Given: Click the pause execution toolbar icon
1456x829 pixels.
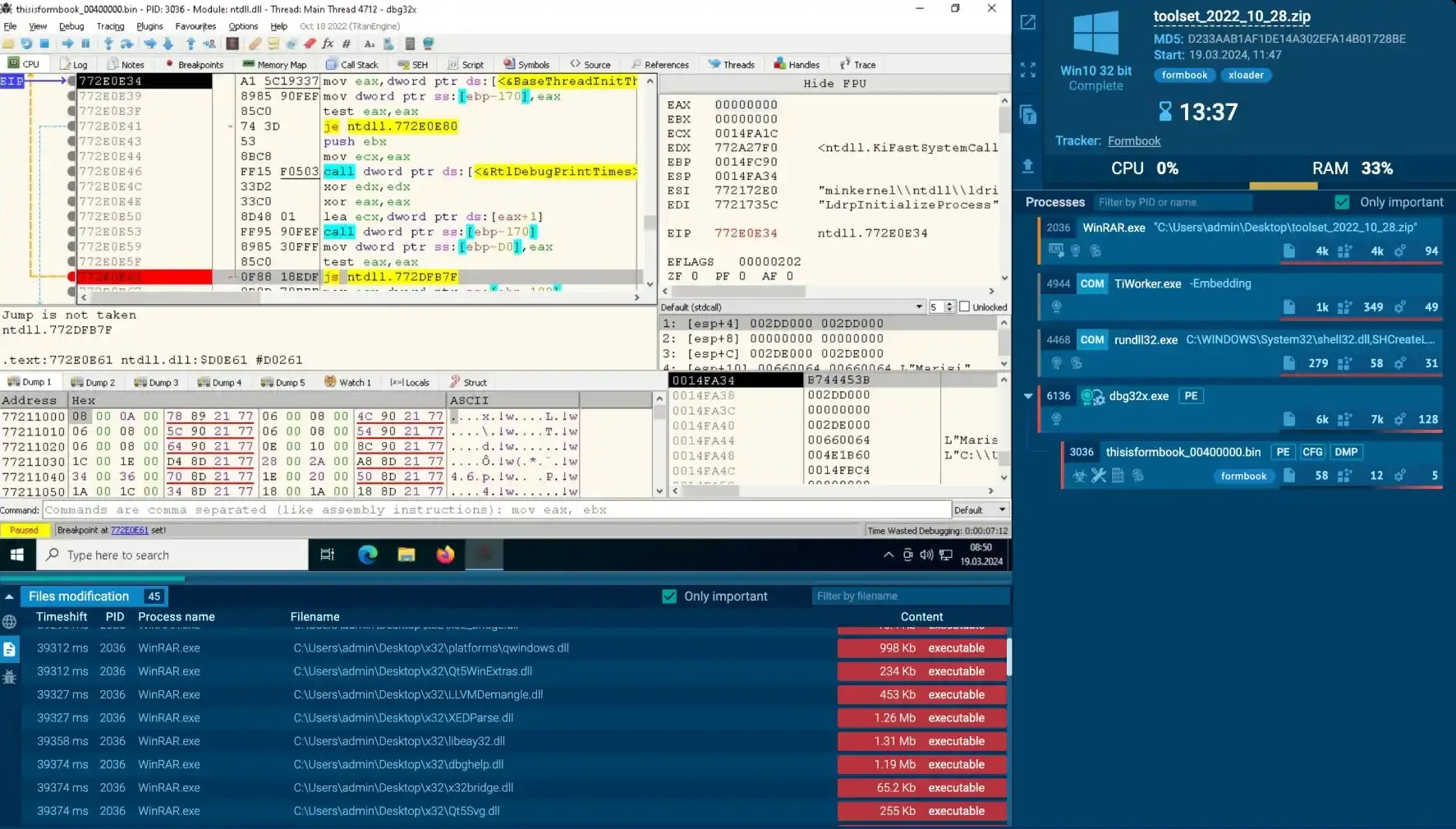Looking at the screenshot, I should (x=85, y=44).
